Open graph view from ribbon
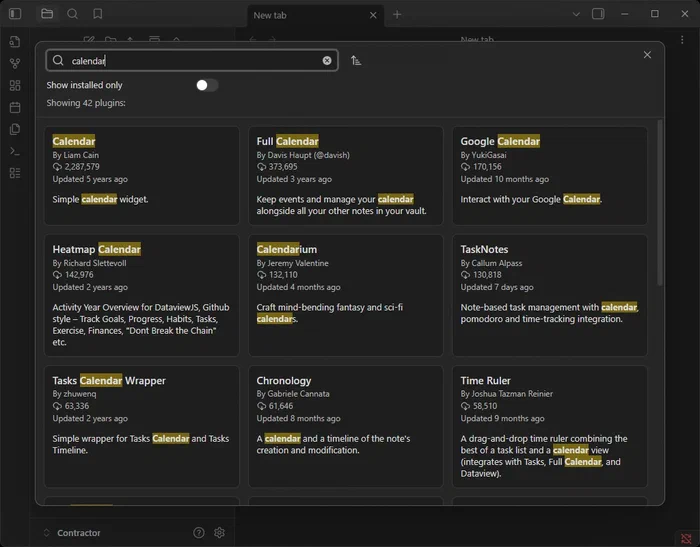Screen dimensions: 700x547 [15, 63]
